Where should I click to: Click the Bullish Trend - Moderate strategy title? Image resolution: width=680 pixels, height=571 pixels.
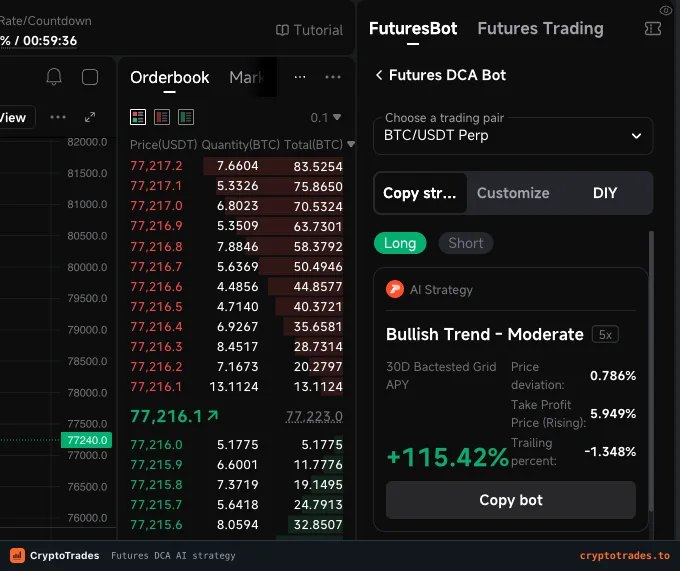(x=484, y=334)
